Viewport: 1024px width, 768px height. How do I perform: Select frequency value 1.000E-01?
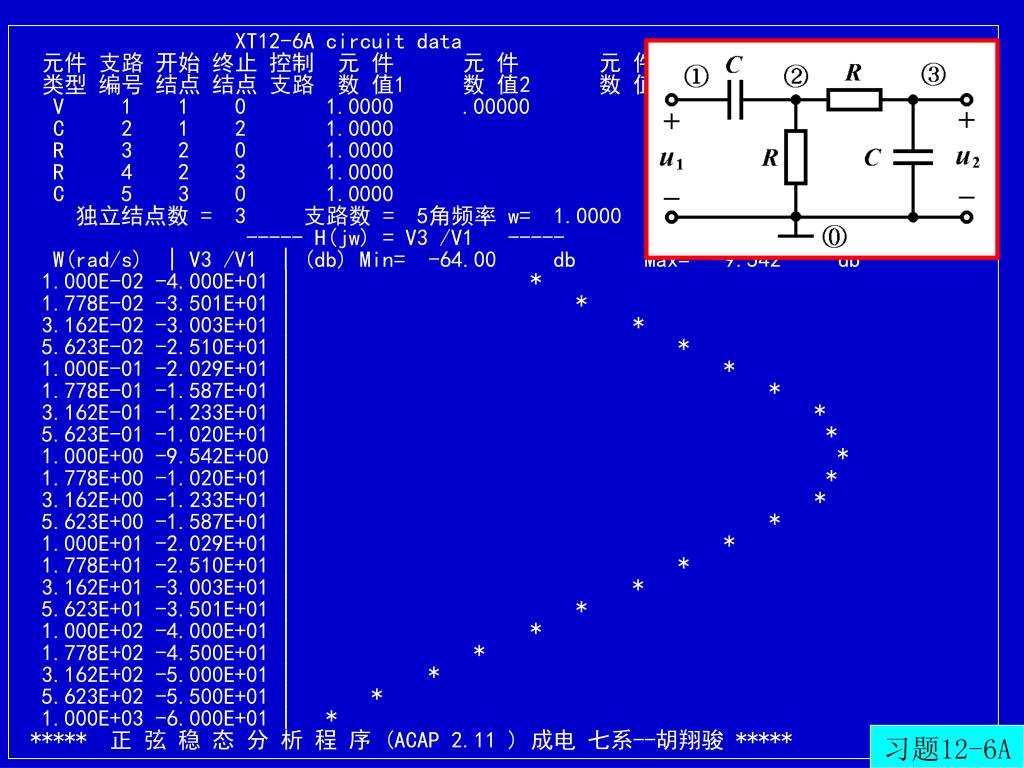(x=92, y=369)
